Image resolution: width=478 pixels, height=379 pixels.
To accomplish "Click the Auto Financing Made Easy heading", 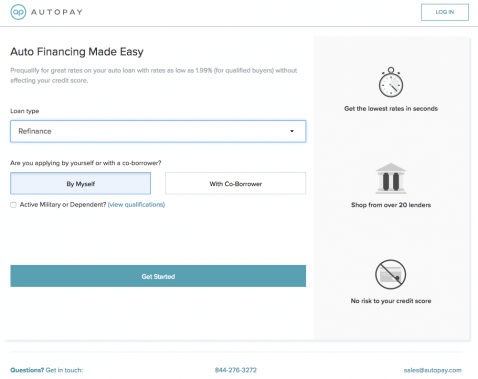I will click(x=77, y=52).
